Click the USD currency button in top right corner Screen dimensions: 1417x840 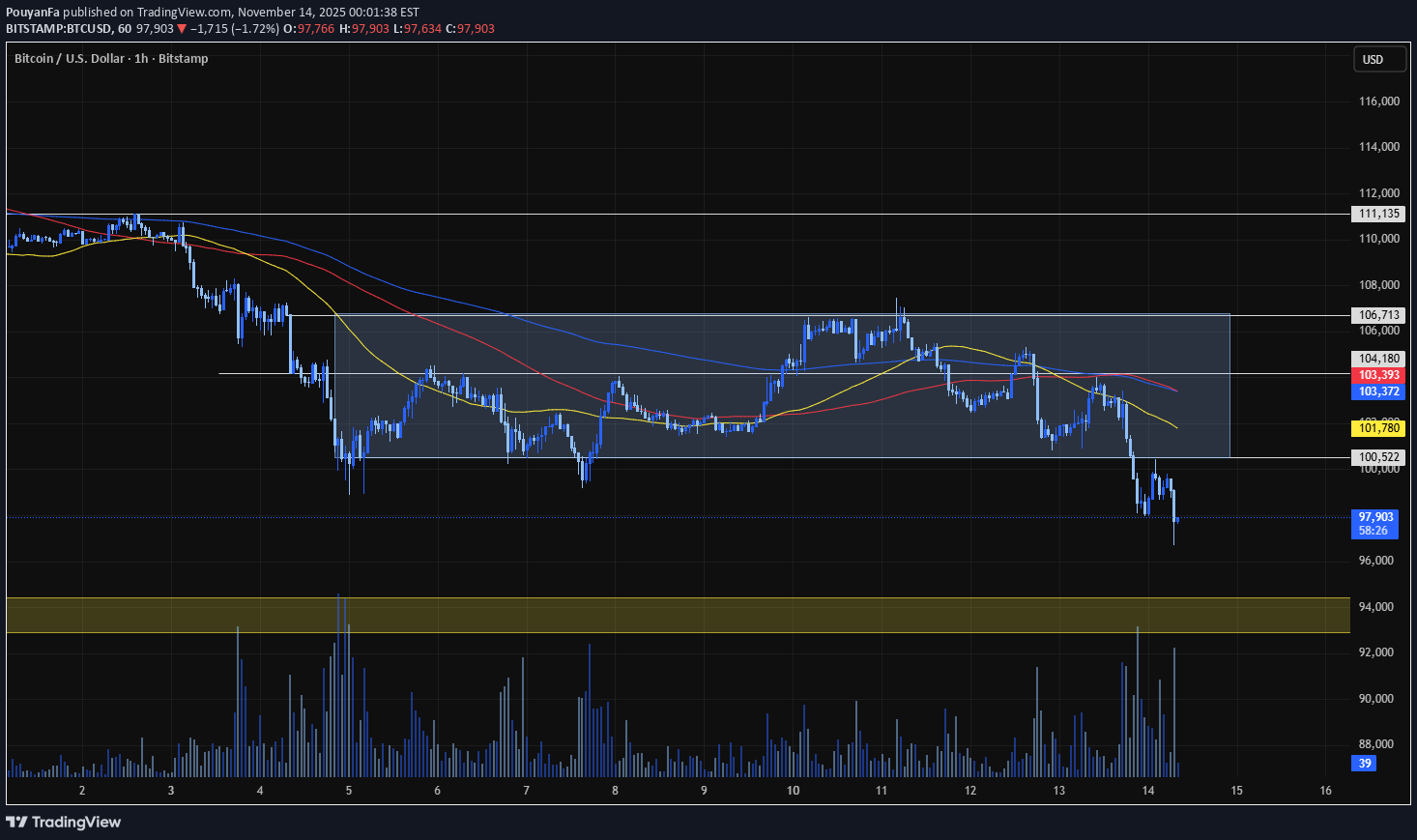pos(1378,59)
